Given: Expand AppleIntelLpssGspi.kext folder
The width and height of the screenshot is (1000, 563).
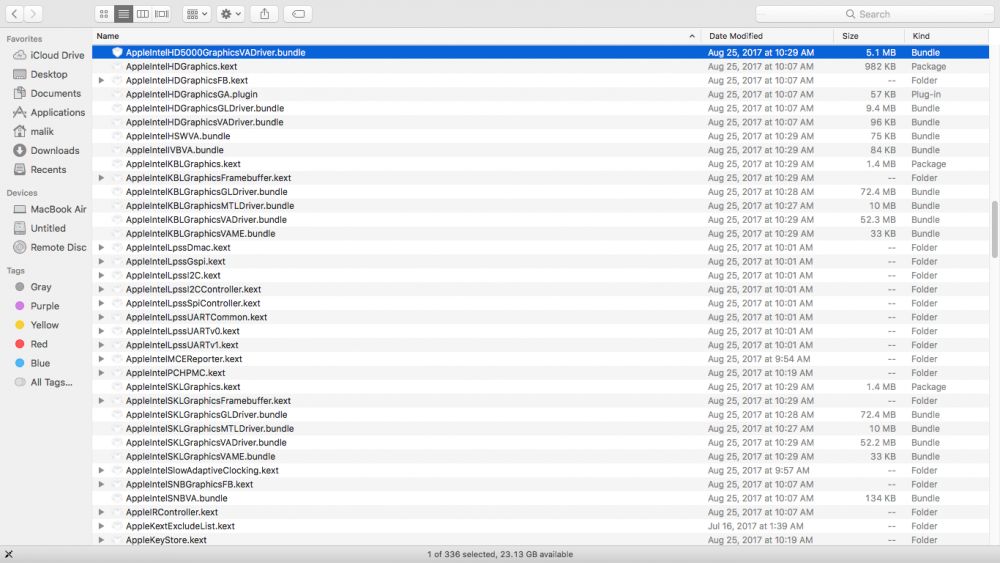Looking at the screenshot, I should pyautogui.click(x=101, y=261).
